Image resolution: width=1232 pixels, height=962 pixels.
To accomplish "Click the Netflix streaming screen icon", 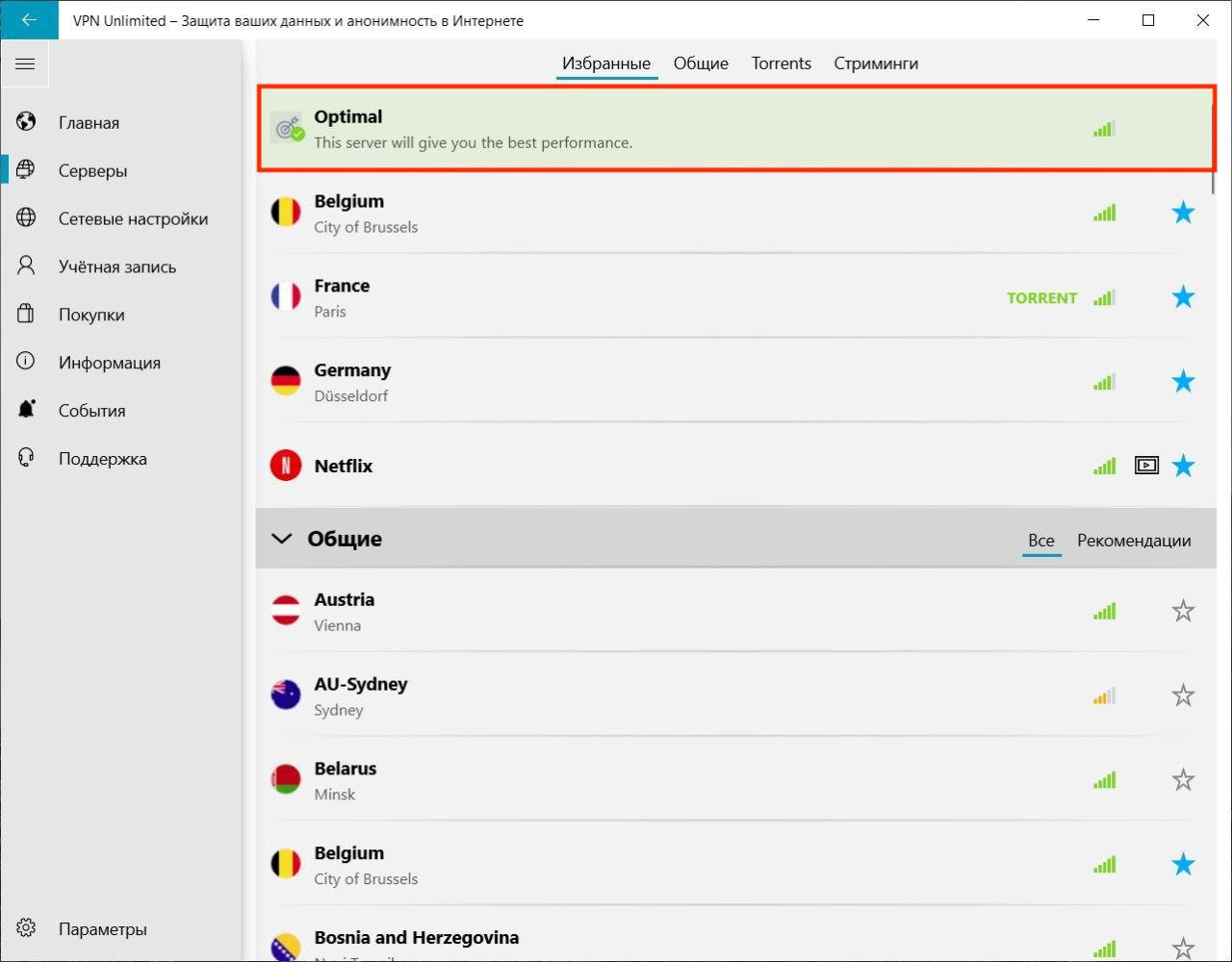I will 1146,467.
